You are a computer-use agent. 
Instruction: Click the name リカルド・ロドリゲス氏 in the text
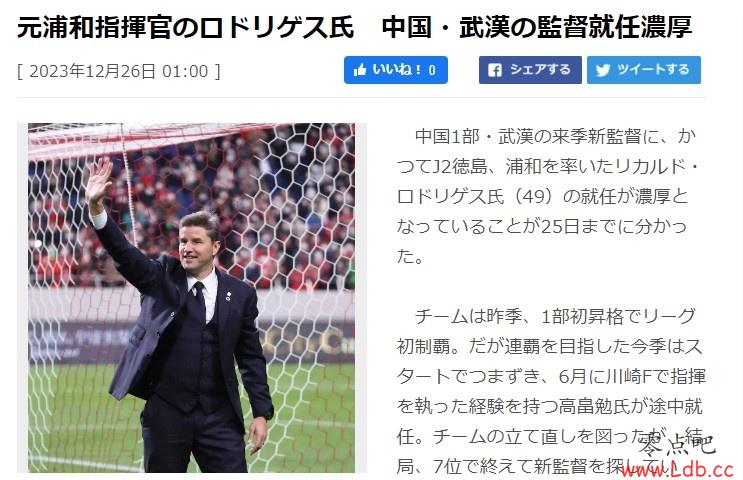[x=547, y=181]
